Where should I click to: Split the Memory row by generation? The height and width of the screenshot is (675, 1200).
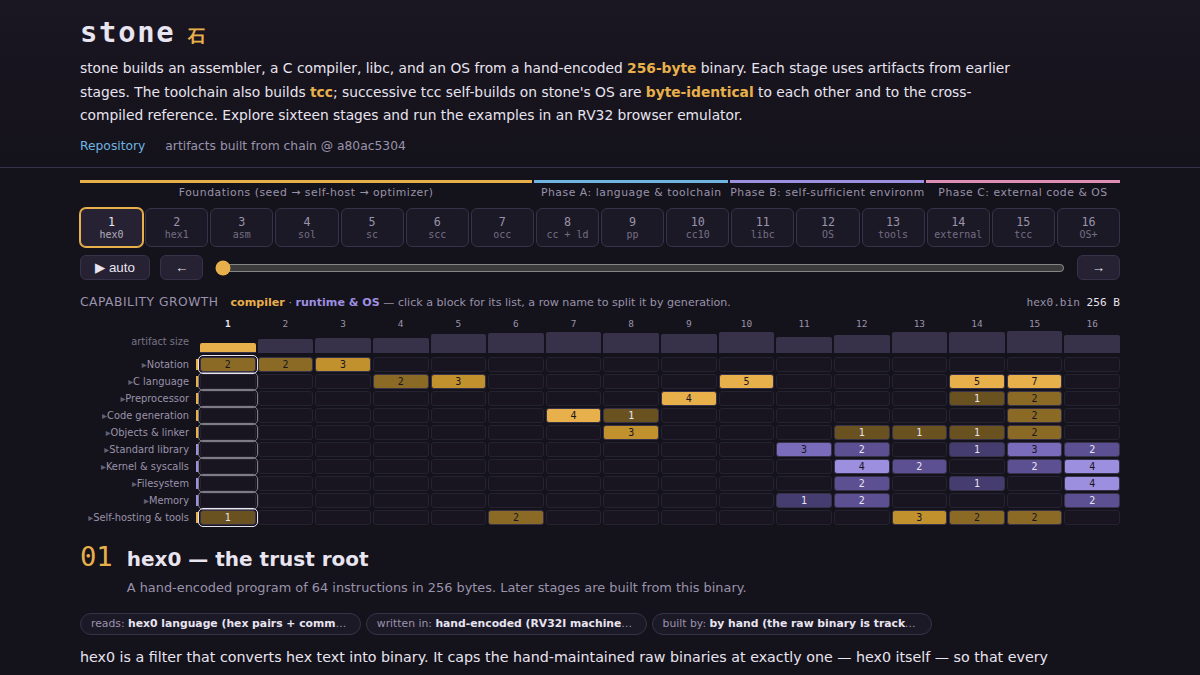pos(166,501)
